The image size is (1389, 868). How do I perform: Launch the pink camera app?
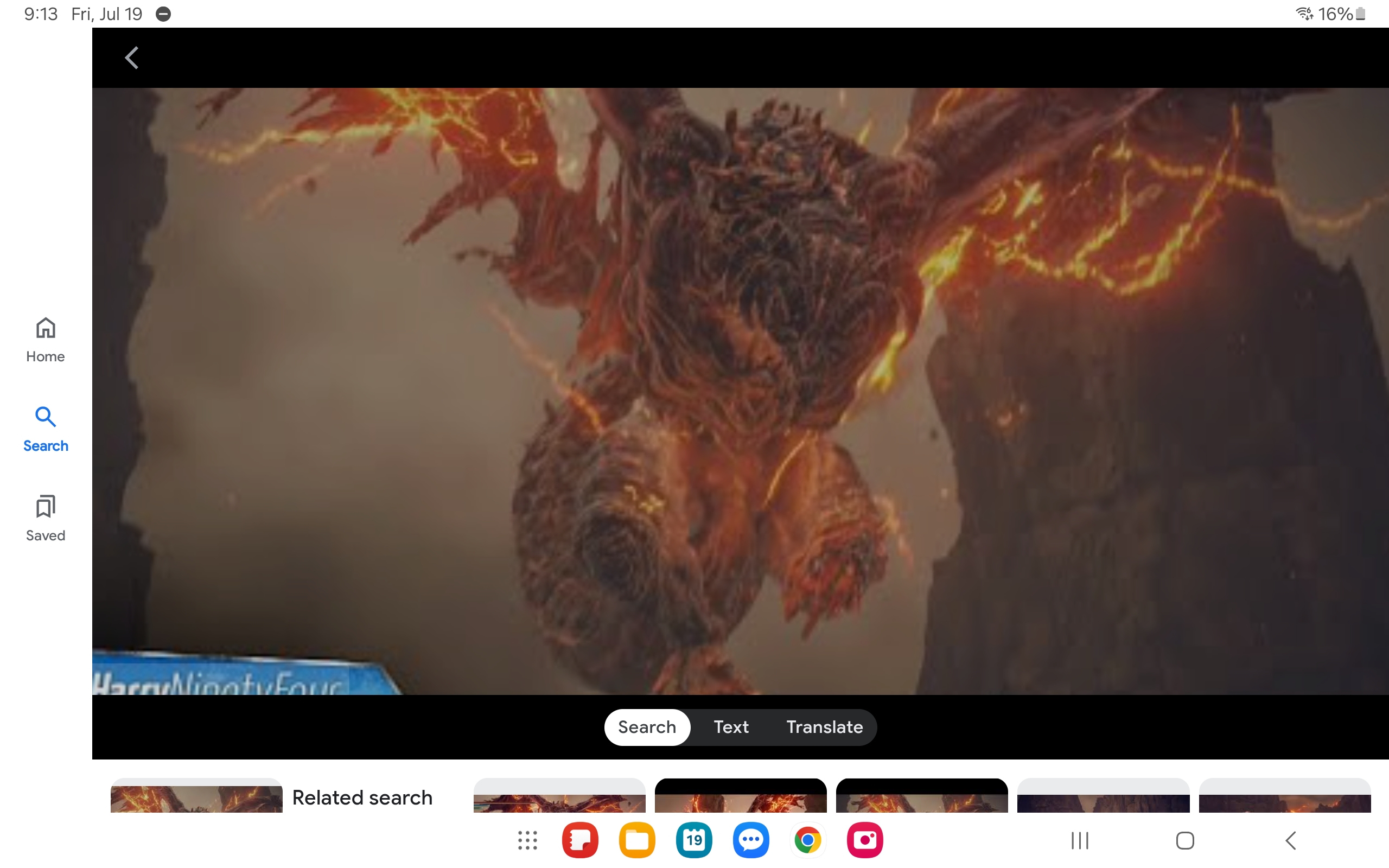864,840
